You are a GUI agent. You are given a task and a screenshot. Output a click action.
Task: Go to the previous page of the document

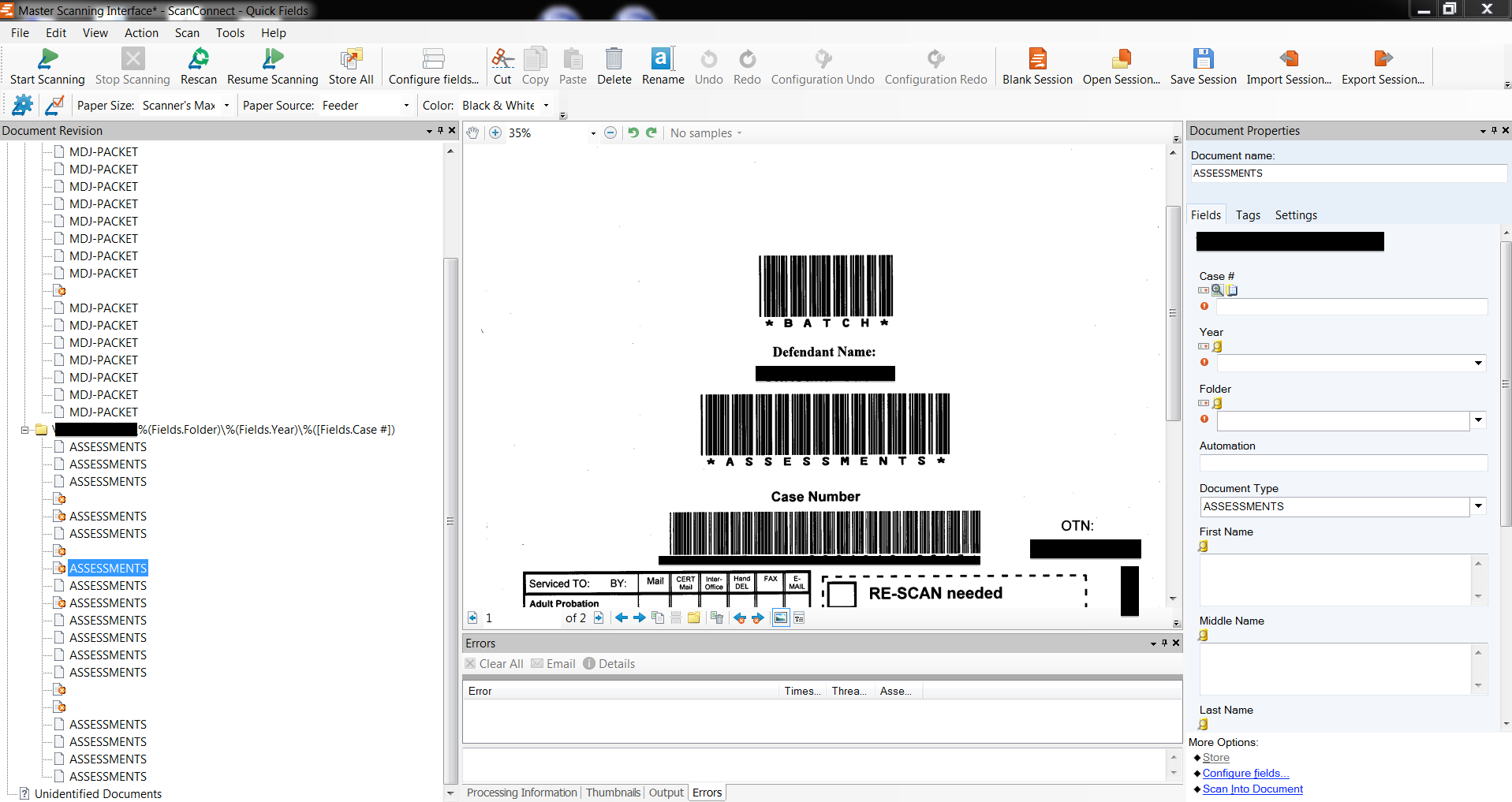[x=472, y=617]
